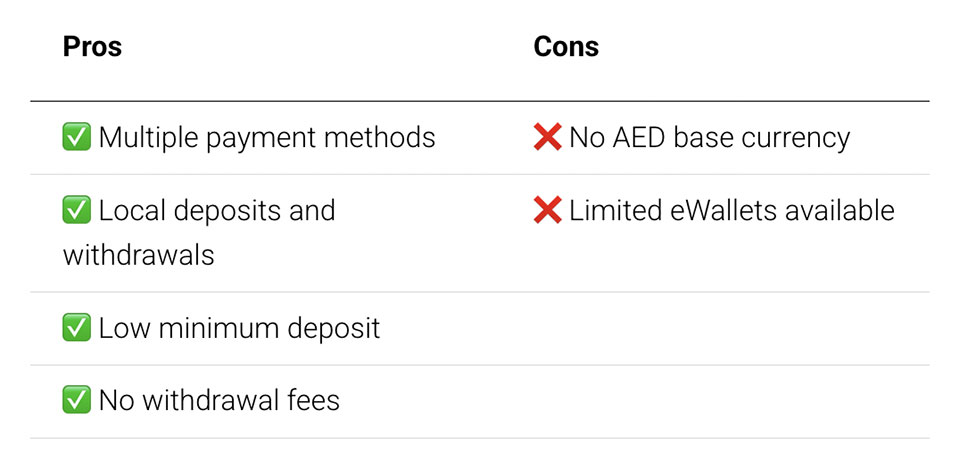Click the word withdrawals on the wrapped line
This screenshot has height=460, width=976.
click(138, 255)
